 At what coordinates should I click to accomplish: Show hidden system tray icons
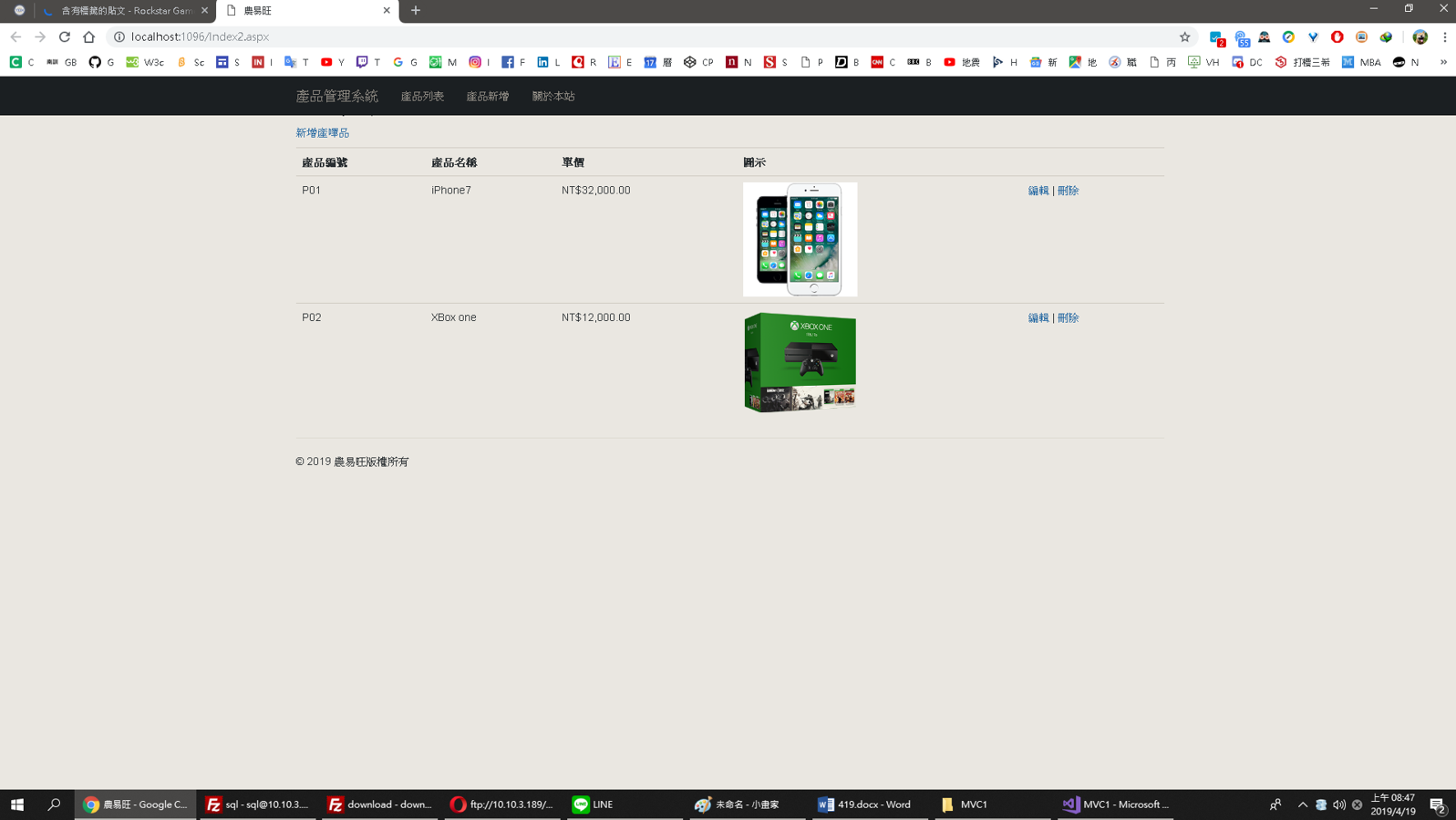1302,804
